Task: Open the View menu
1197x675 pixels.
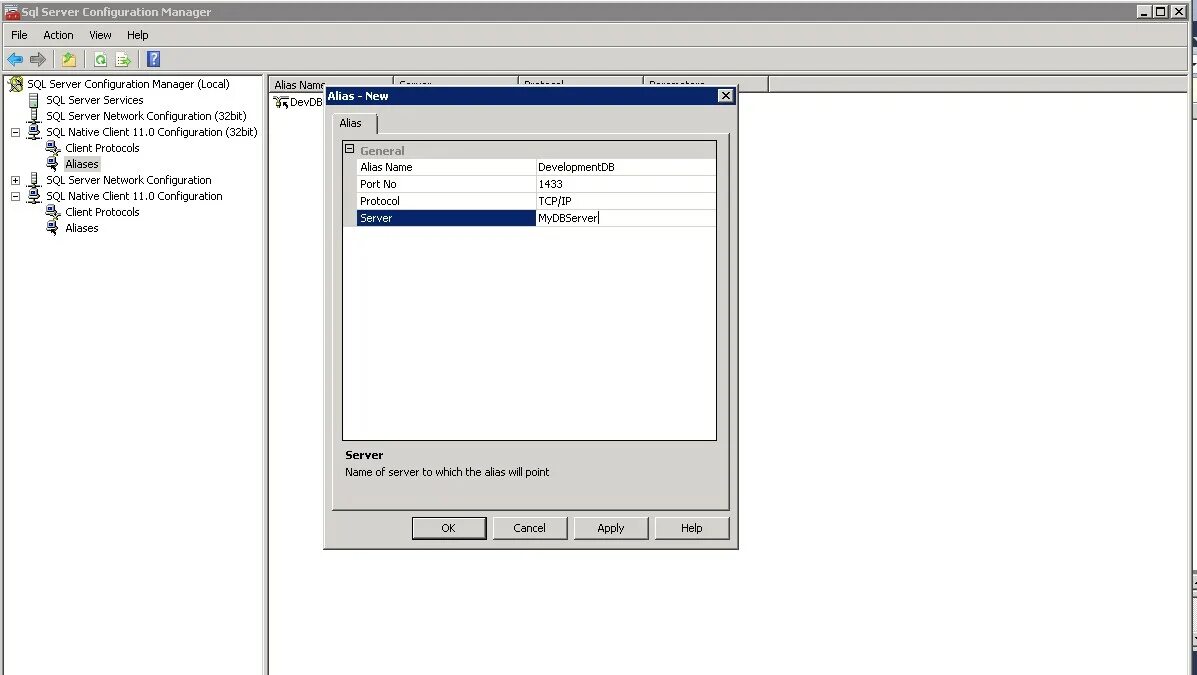Action: (100, 35)
